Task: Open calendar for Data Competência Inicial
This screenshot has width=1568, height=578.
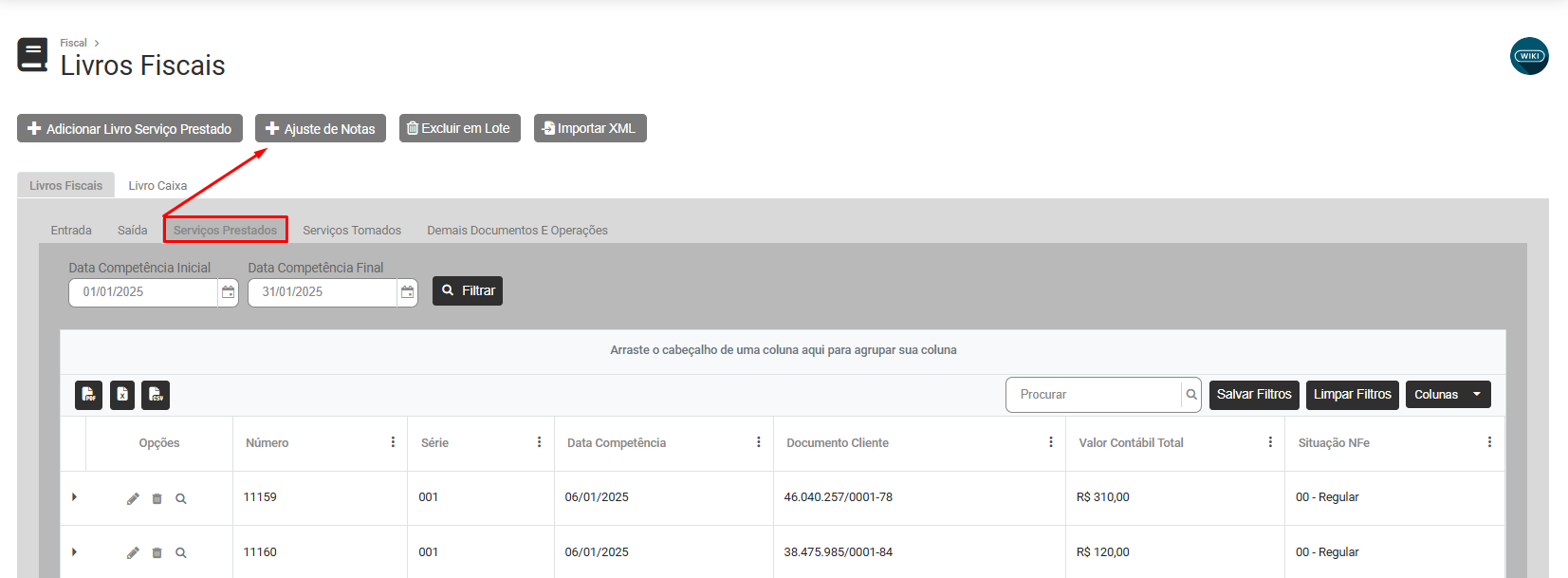Action: (x=228, y=292)
